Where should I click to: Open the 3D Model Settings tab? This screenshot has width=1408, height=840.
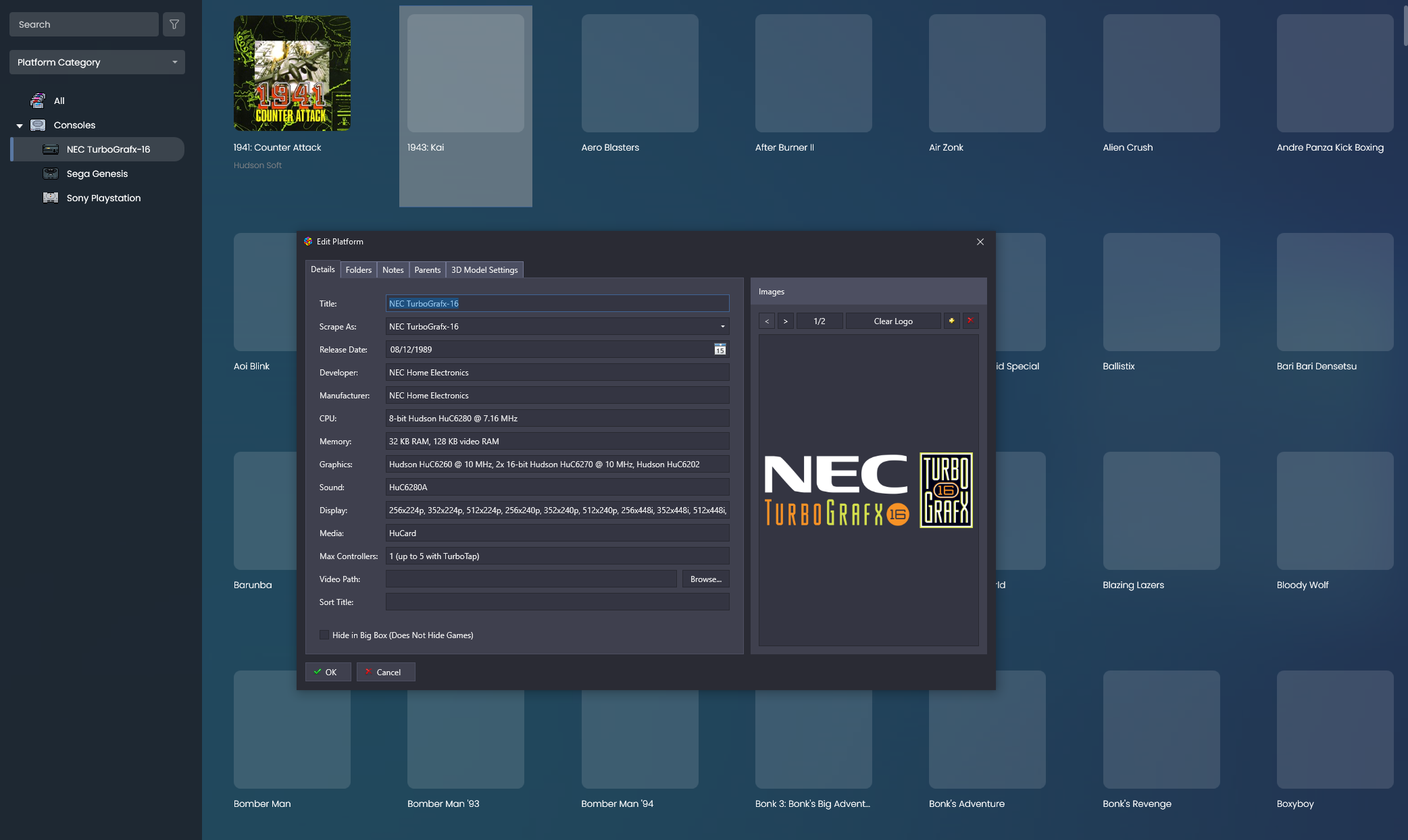(x=484, y=269)
